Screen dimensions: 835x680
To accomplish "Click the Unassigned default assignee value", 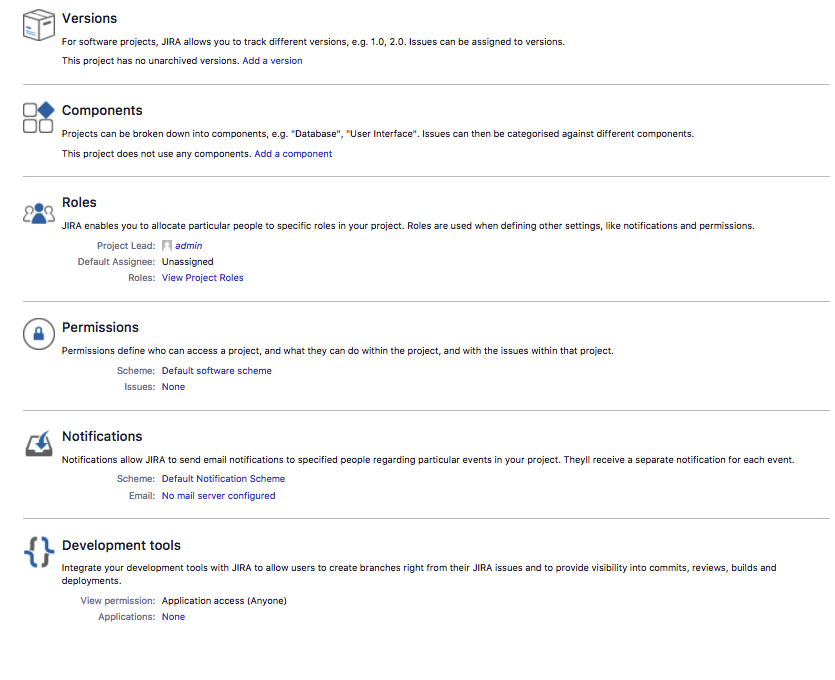I will pos(187,262).
